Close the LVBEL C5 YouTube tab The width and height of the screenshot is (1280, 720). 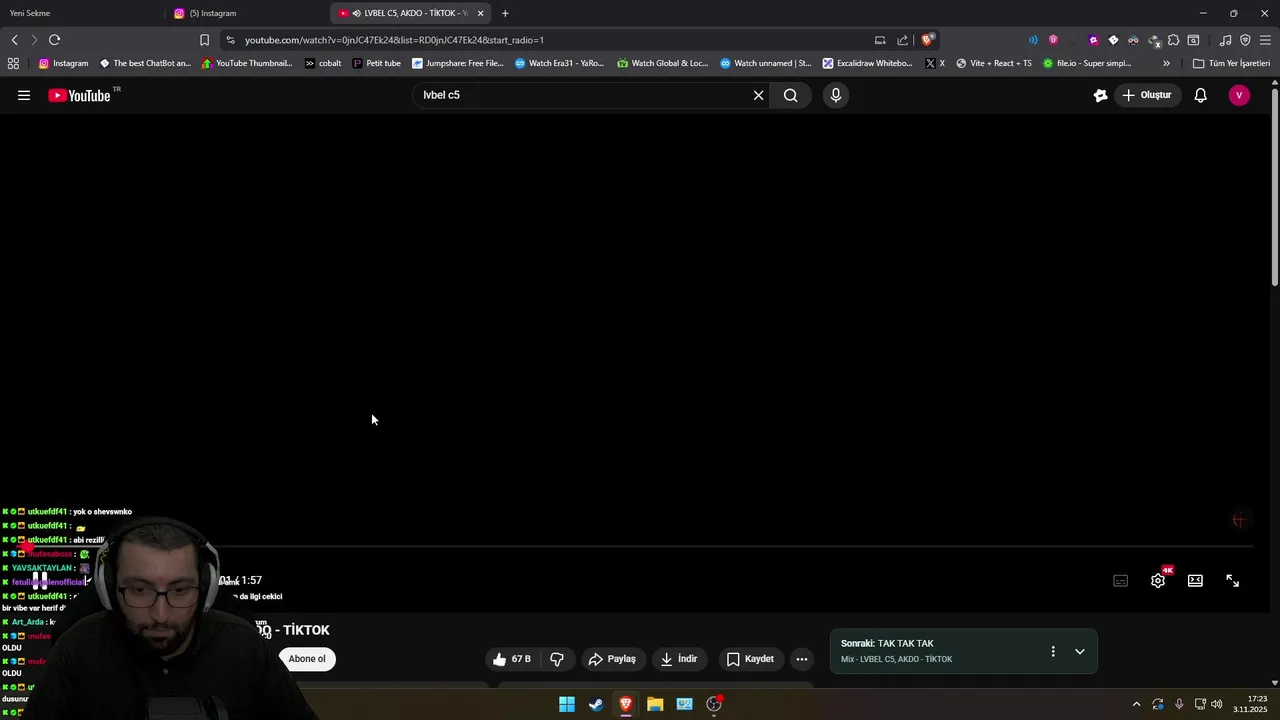[x=481, y=13]
